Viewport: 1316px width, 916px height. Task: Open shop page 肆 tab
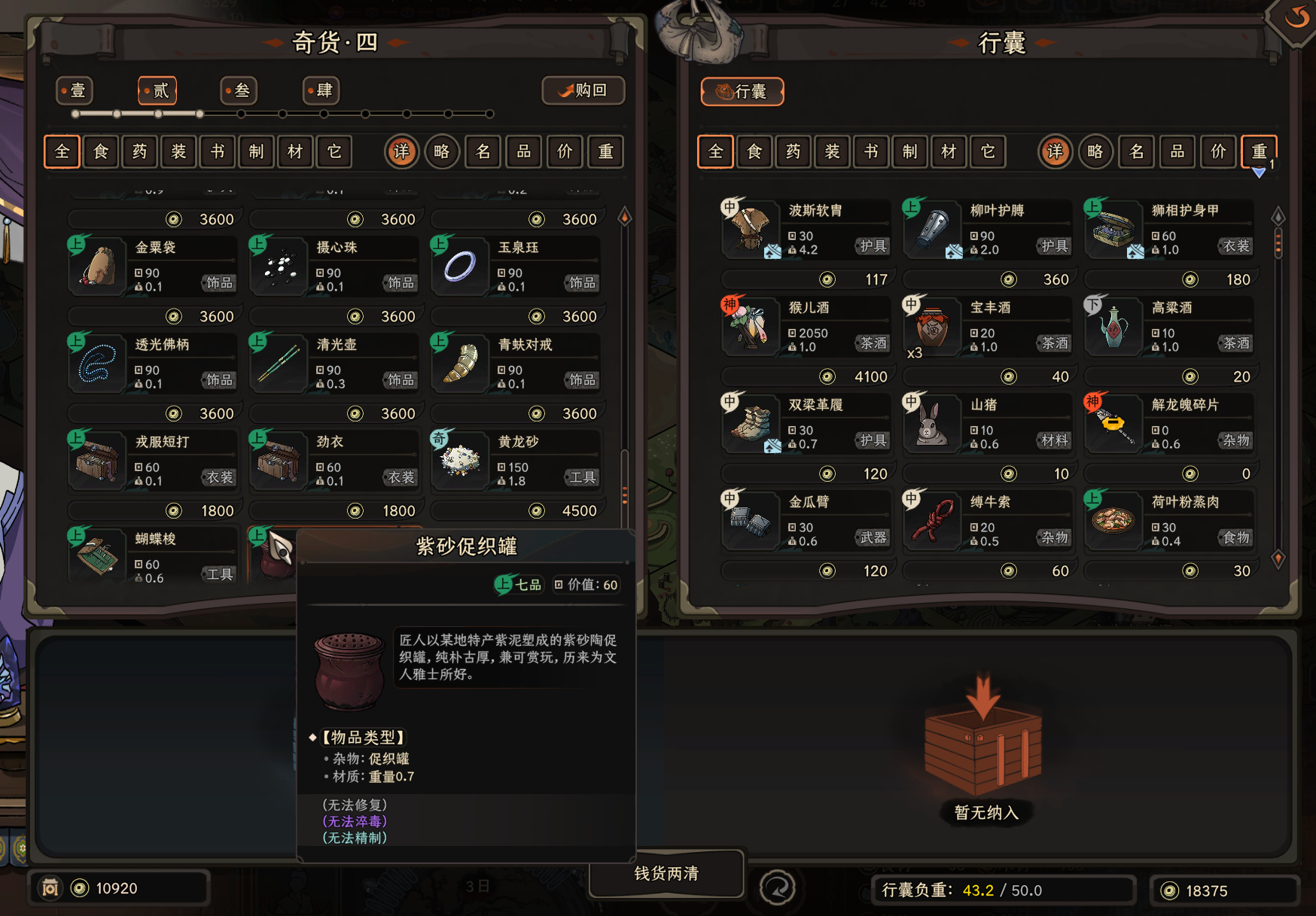click(x=321, y=91)
